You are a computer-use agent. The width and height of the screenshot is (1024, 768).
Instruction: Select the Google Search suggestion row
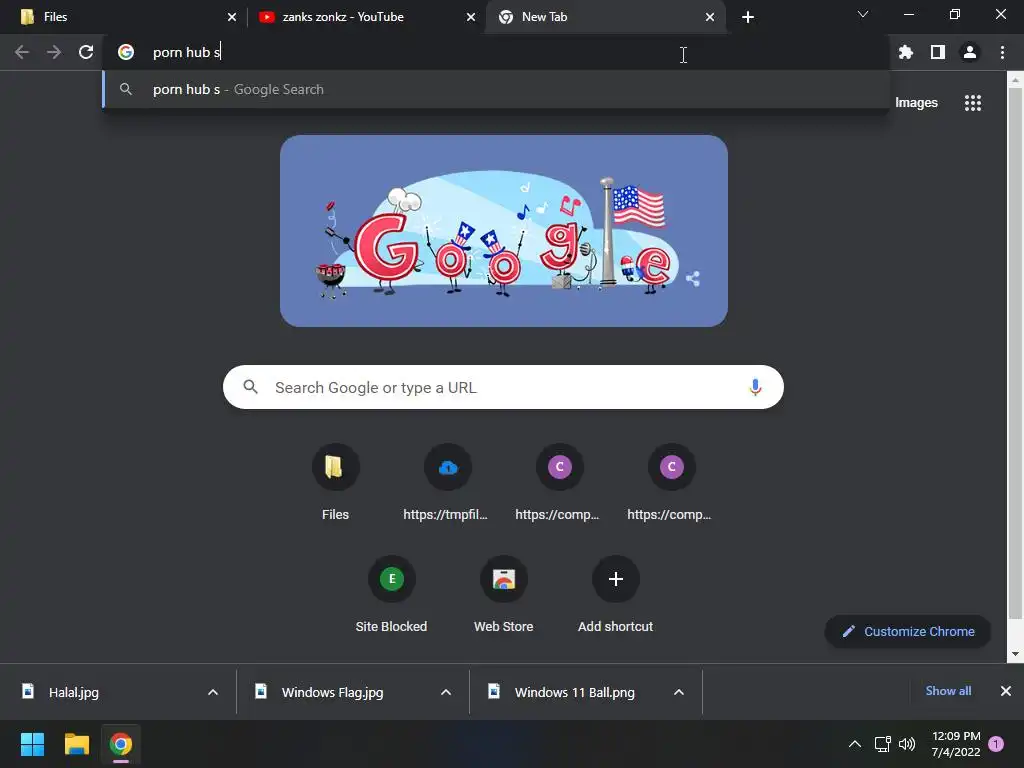(496, 89)
